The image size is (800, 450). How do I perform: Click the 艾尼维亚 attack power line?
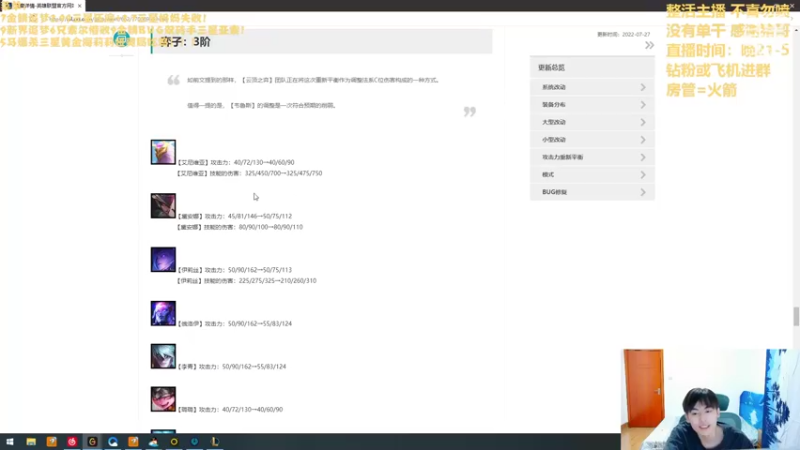235,163
